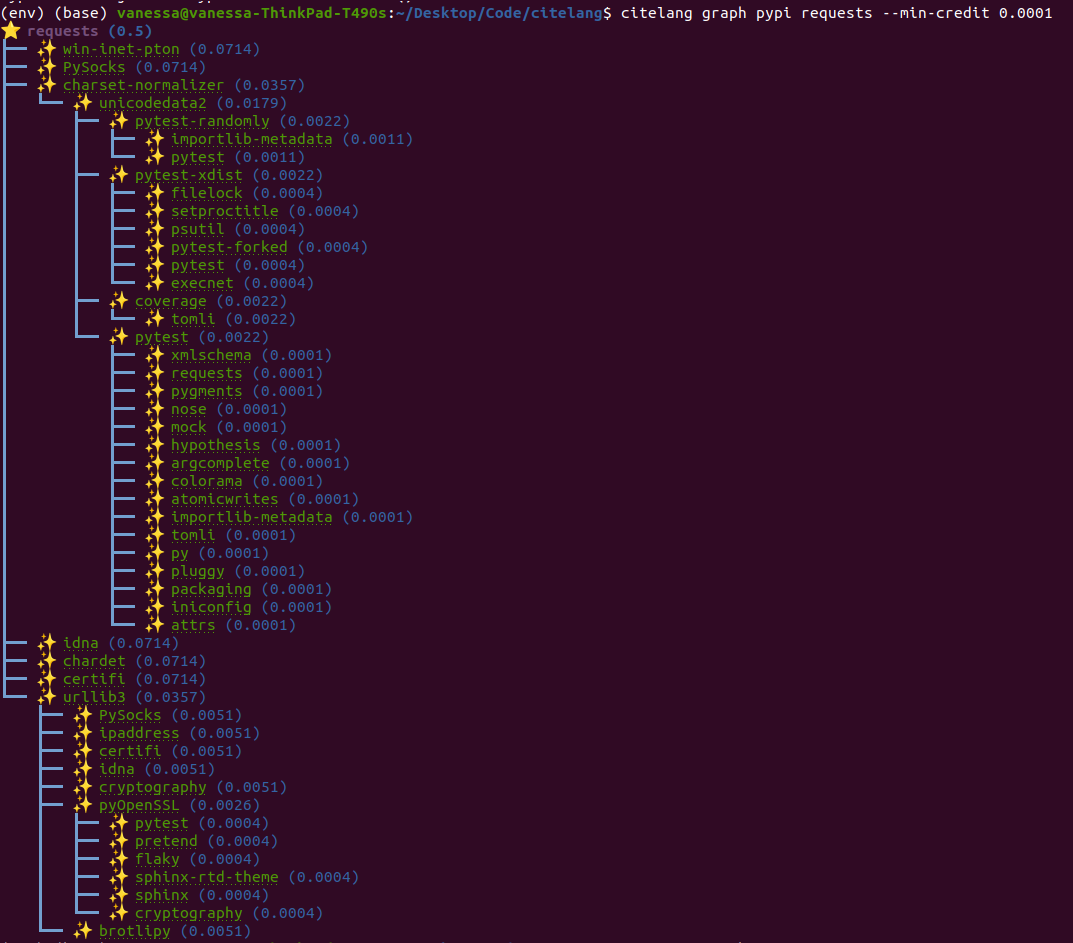Click the flaky link

[x=157, y=859]
